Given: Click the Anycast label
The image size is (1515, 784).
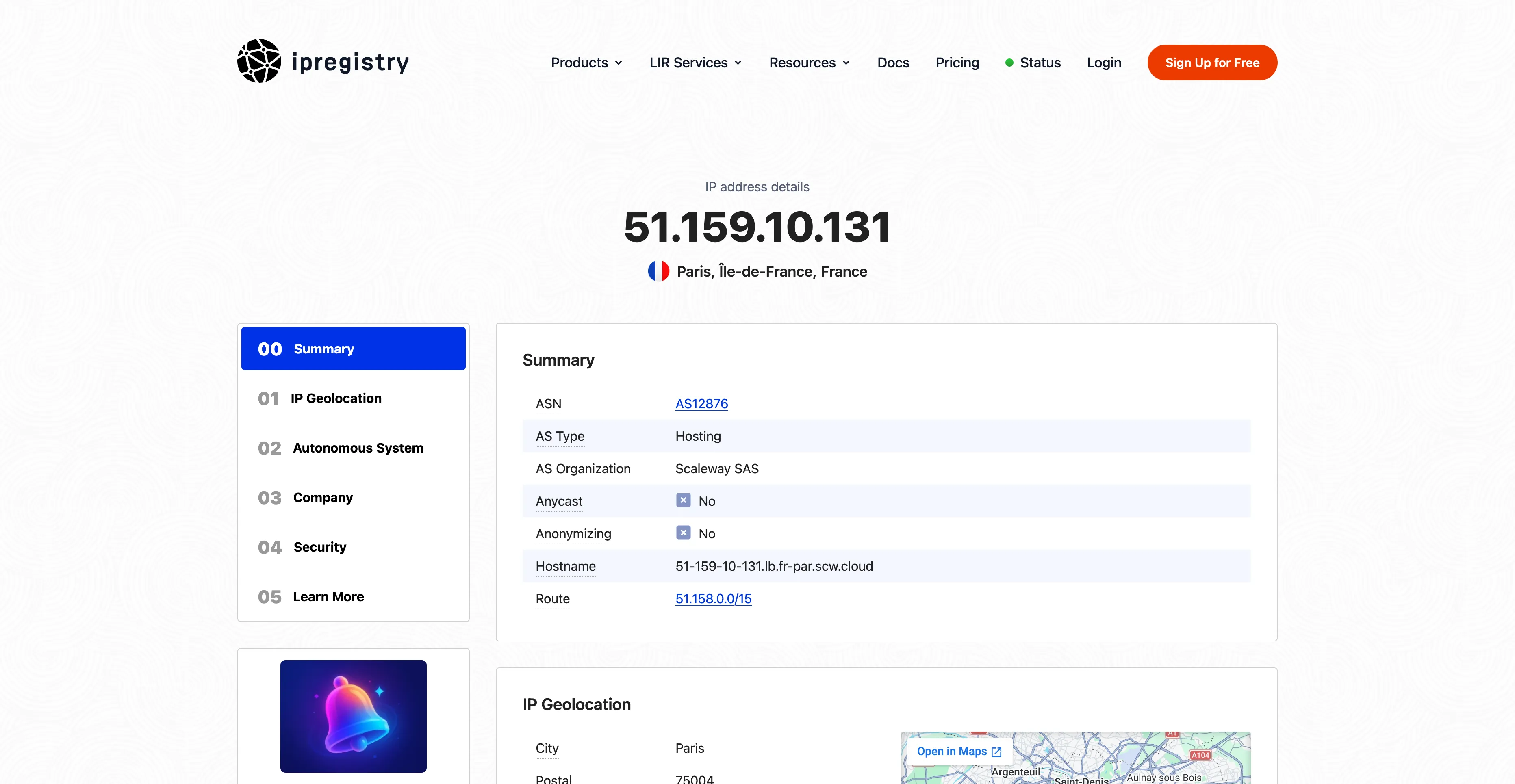Looking at the screenshot, I should pyautogui.click(x=559, y=501).
